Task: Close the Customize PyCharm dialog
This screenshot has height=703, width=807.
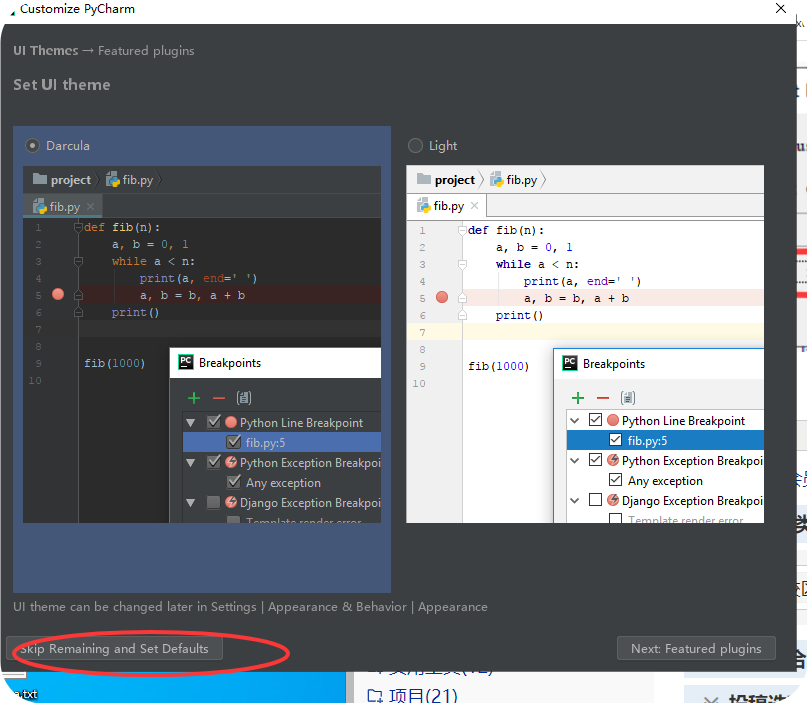Action: (781, 8)
